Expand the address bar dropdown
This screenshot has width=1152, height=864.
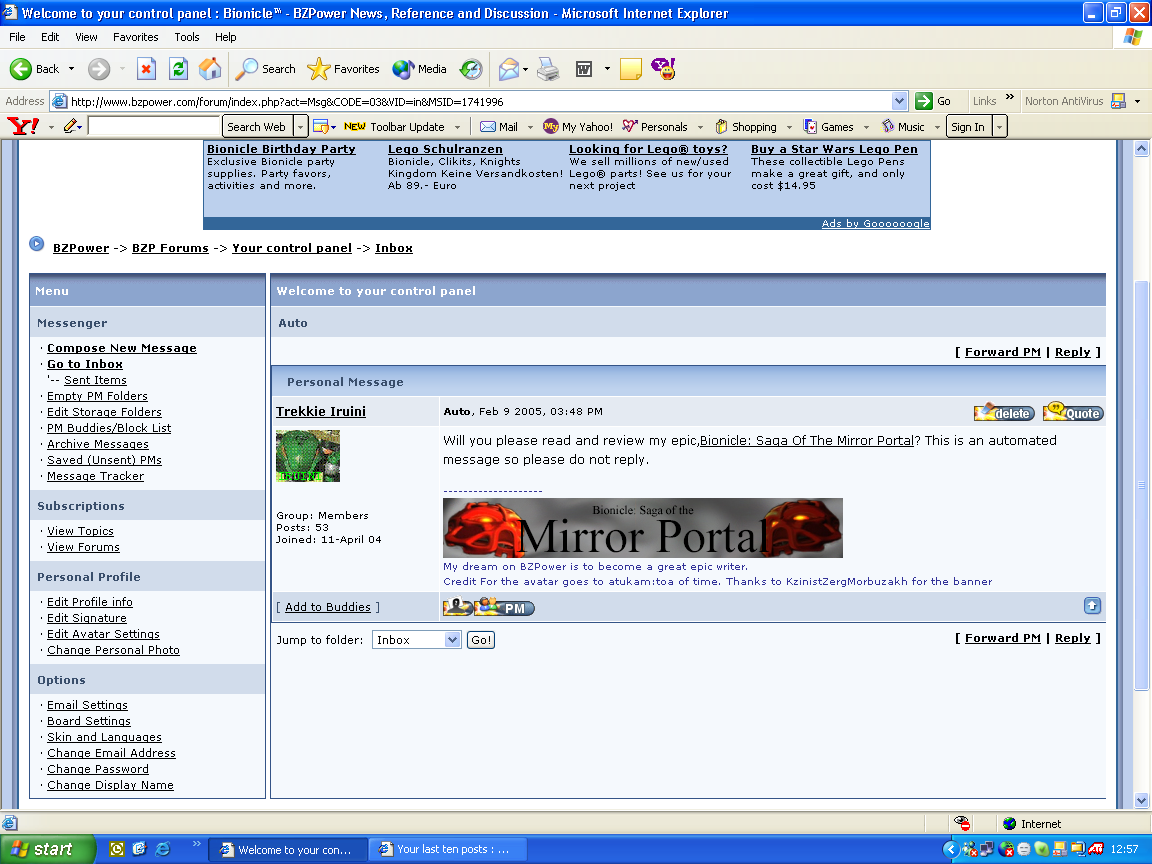pyautogui.click(x=899, y=101)
